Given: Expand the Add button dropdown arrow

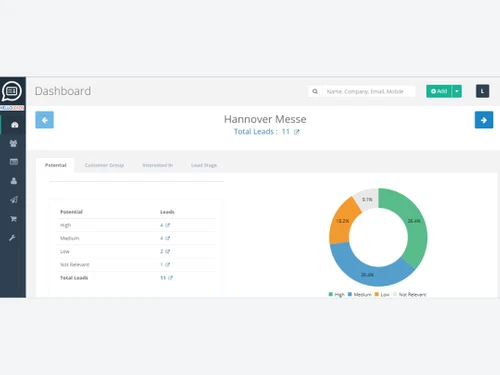Looking at the screenshot, I should (457, 91).
